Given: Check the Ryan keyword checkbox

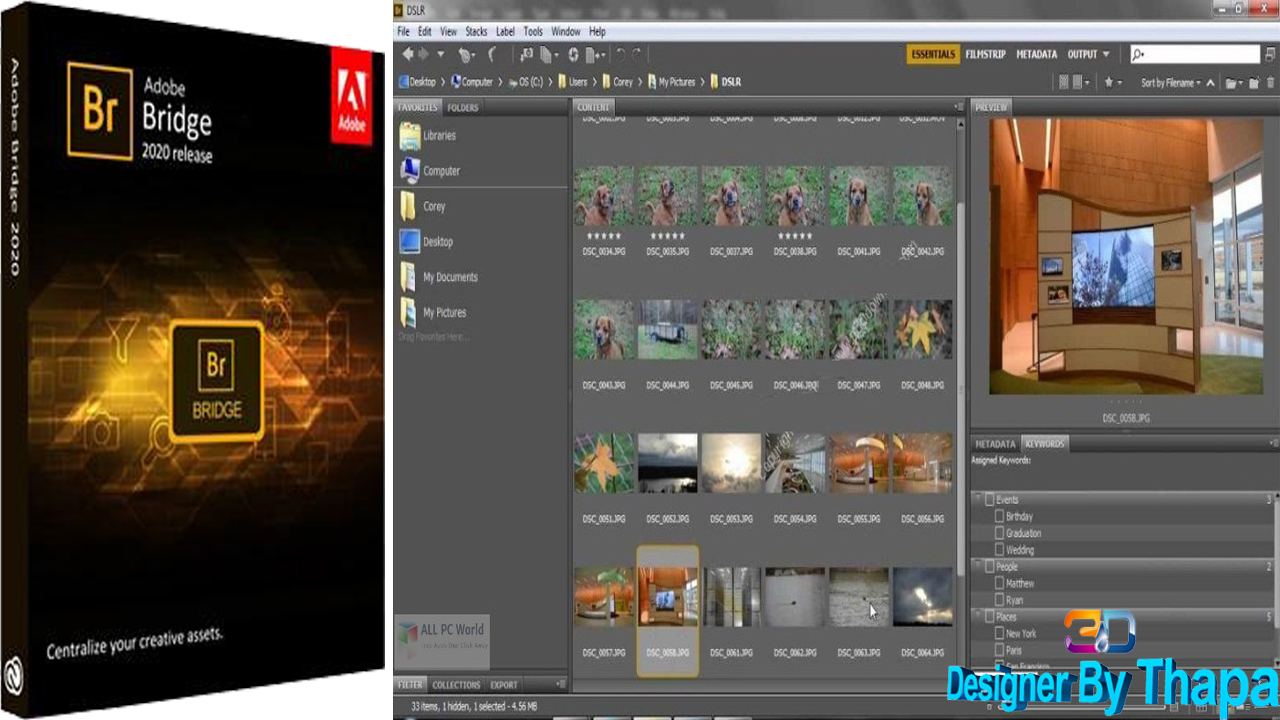Looking at the screenshot, I should [x=999, y=600].
